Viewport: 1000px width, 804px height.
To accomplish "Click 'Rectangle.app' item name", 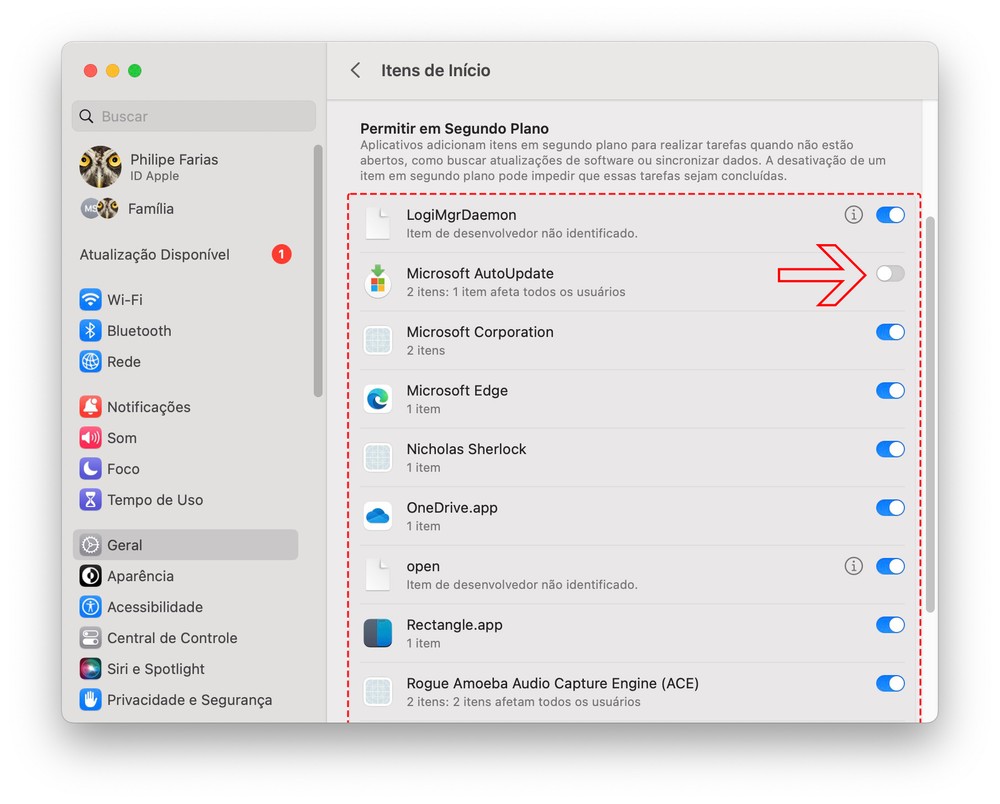I will [455, 625].
